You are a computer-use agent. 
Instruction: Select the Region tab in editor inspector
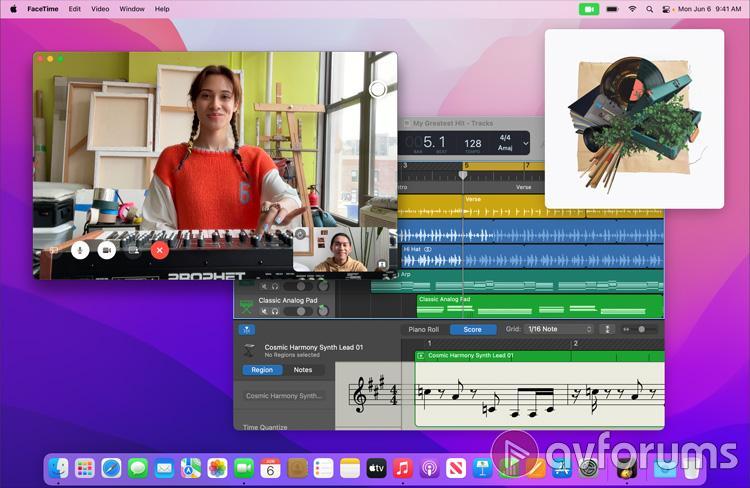[262, 370]
